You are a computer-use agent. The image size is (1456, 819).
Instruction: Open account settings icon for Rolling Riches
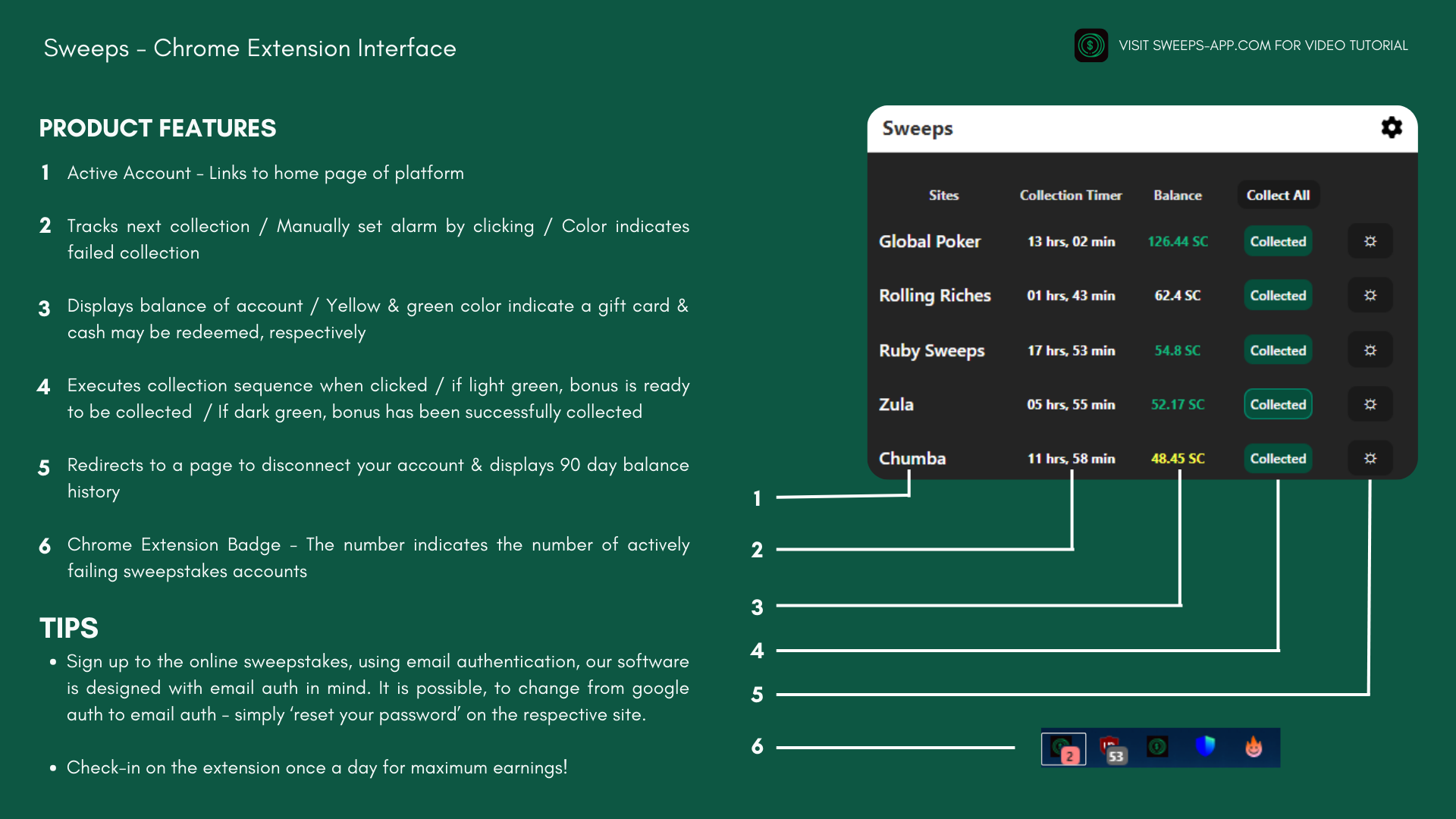[1370, 295]
